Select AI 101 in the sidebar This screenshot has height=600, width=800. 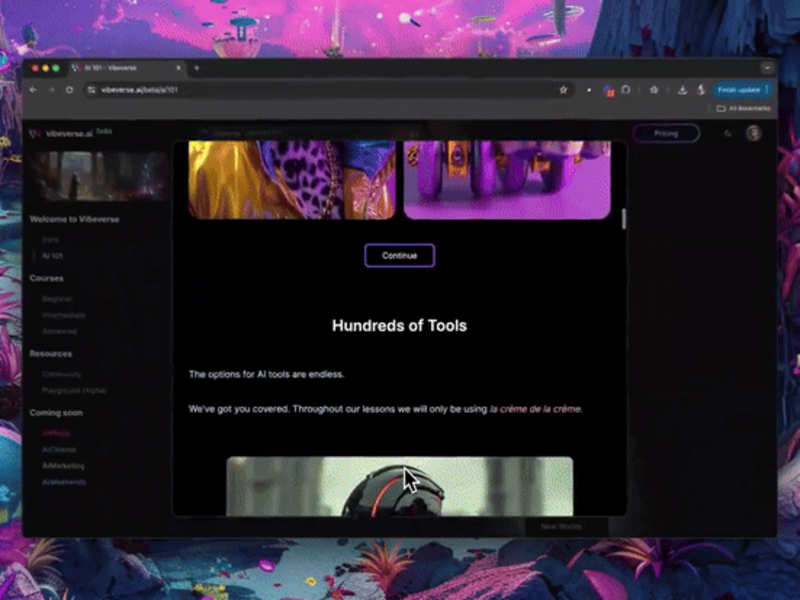[x=52, y=256]
